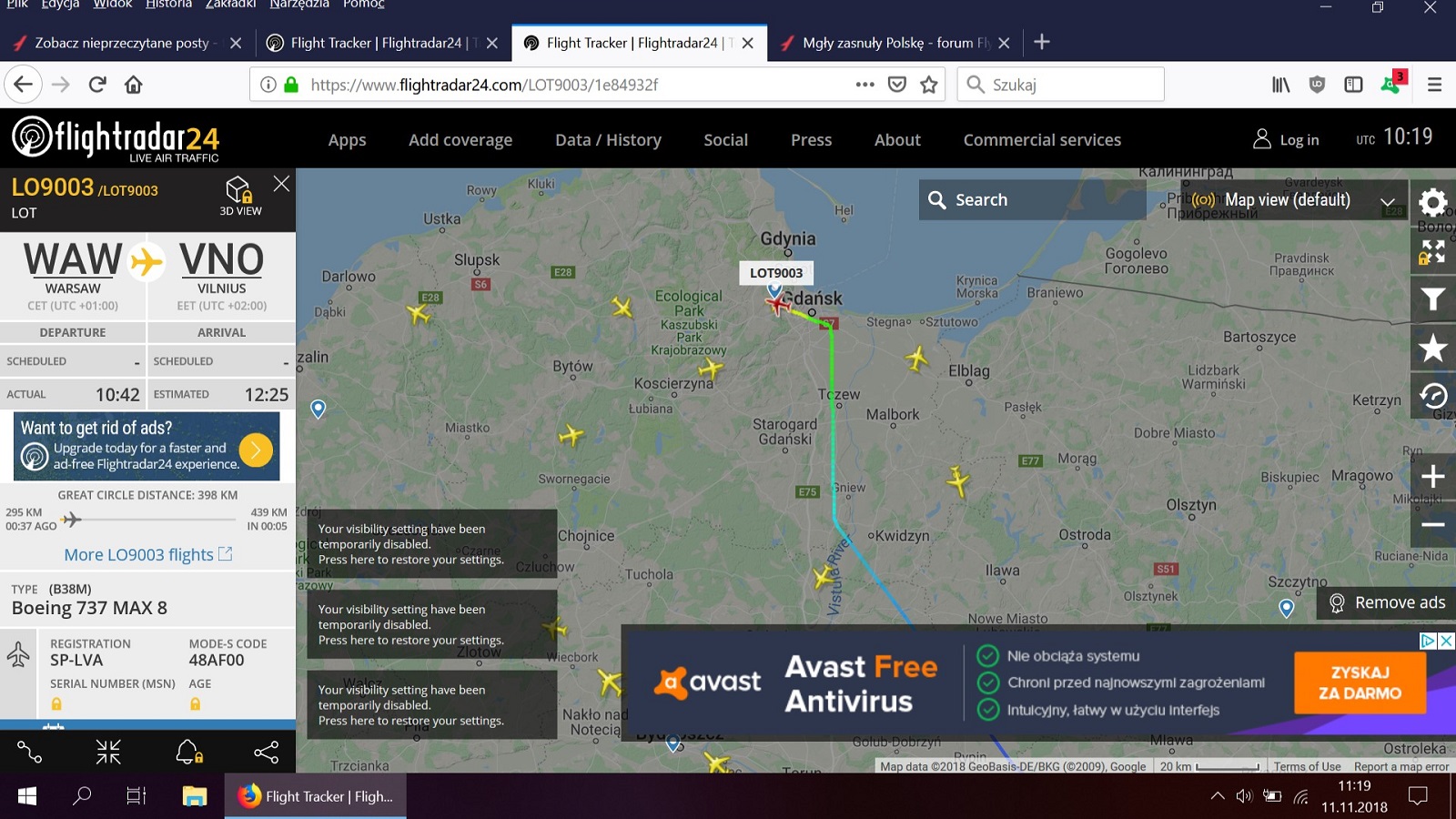The image size is (1456, 819).
Task: Click Log in
Action: [1286, 139]
